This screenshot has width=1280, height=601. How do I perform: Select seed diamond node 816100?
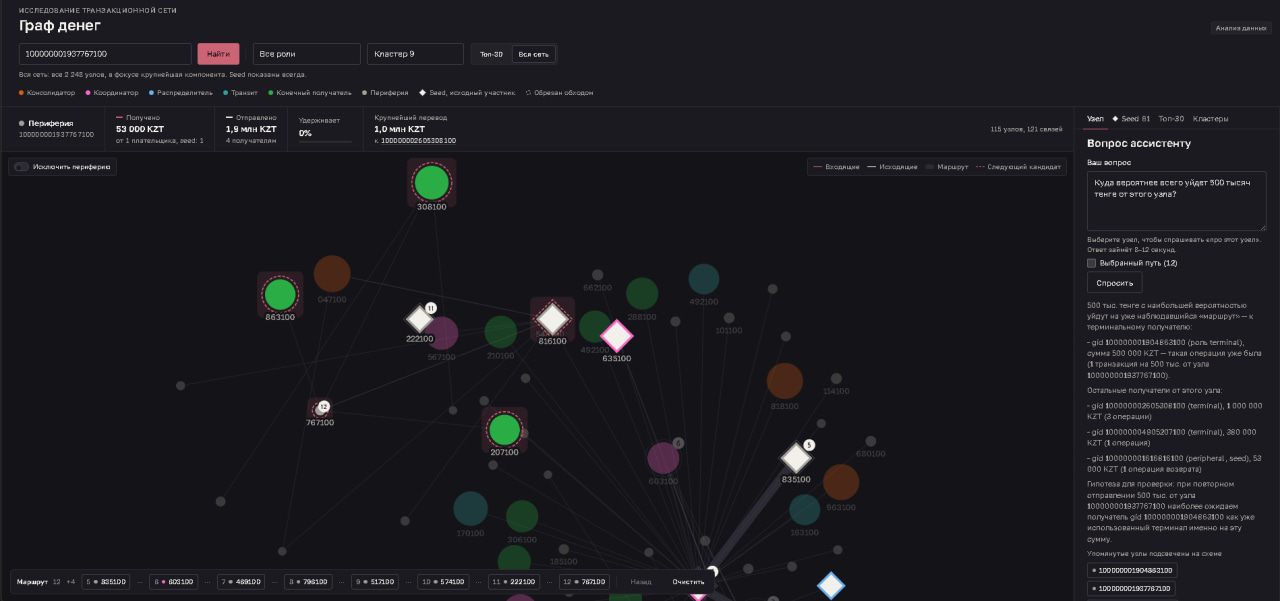(552, 319)
